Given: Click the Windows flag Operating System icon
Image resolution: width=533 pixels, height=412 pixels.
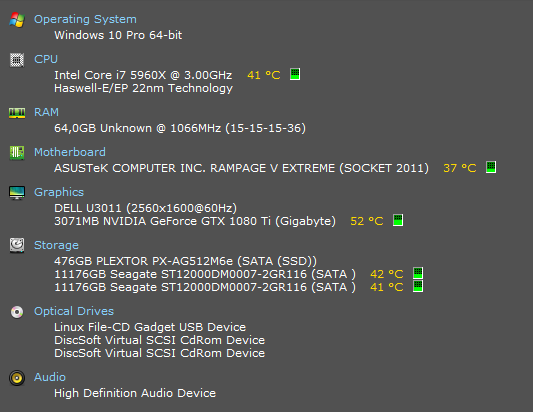Looking at the screenshot, I should pyautogui.click(x=17, y=19).
